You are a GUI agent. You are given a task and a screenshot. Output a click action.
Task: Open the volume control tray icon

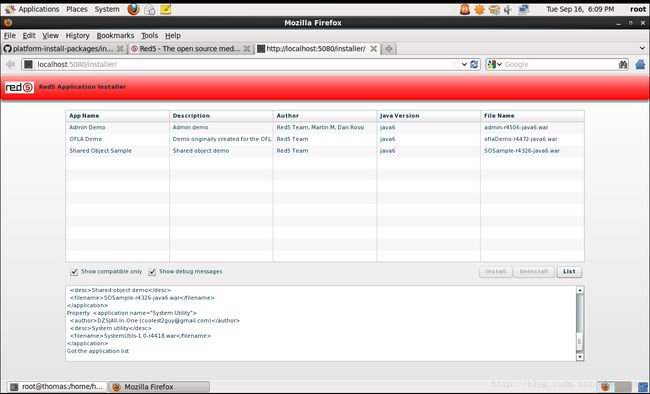pos(508,9)
